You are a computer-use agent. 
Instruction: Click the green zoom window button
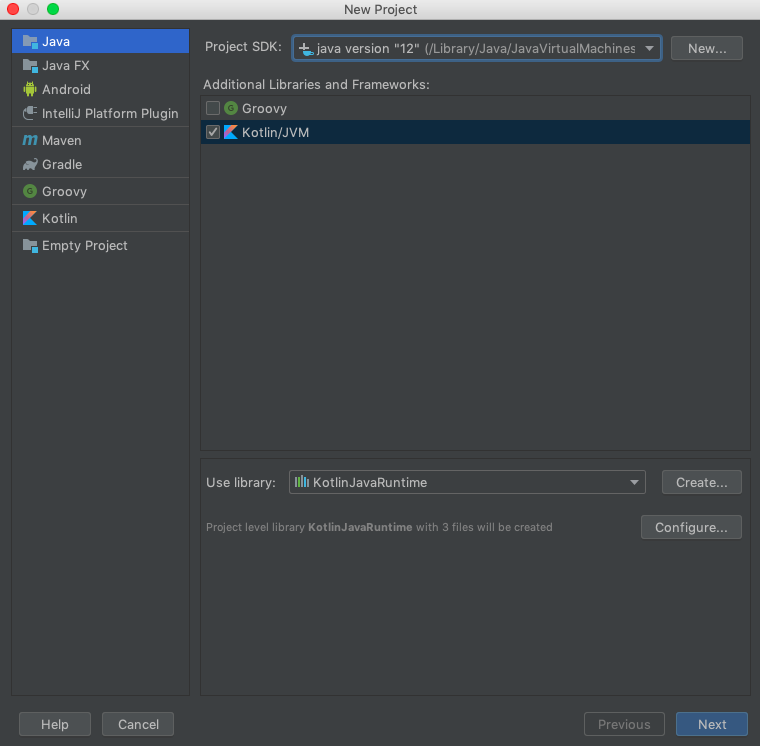point(53,9)
